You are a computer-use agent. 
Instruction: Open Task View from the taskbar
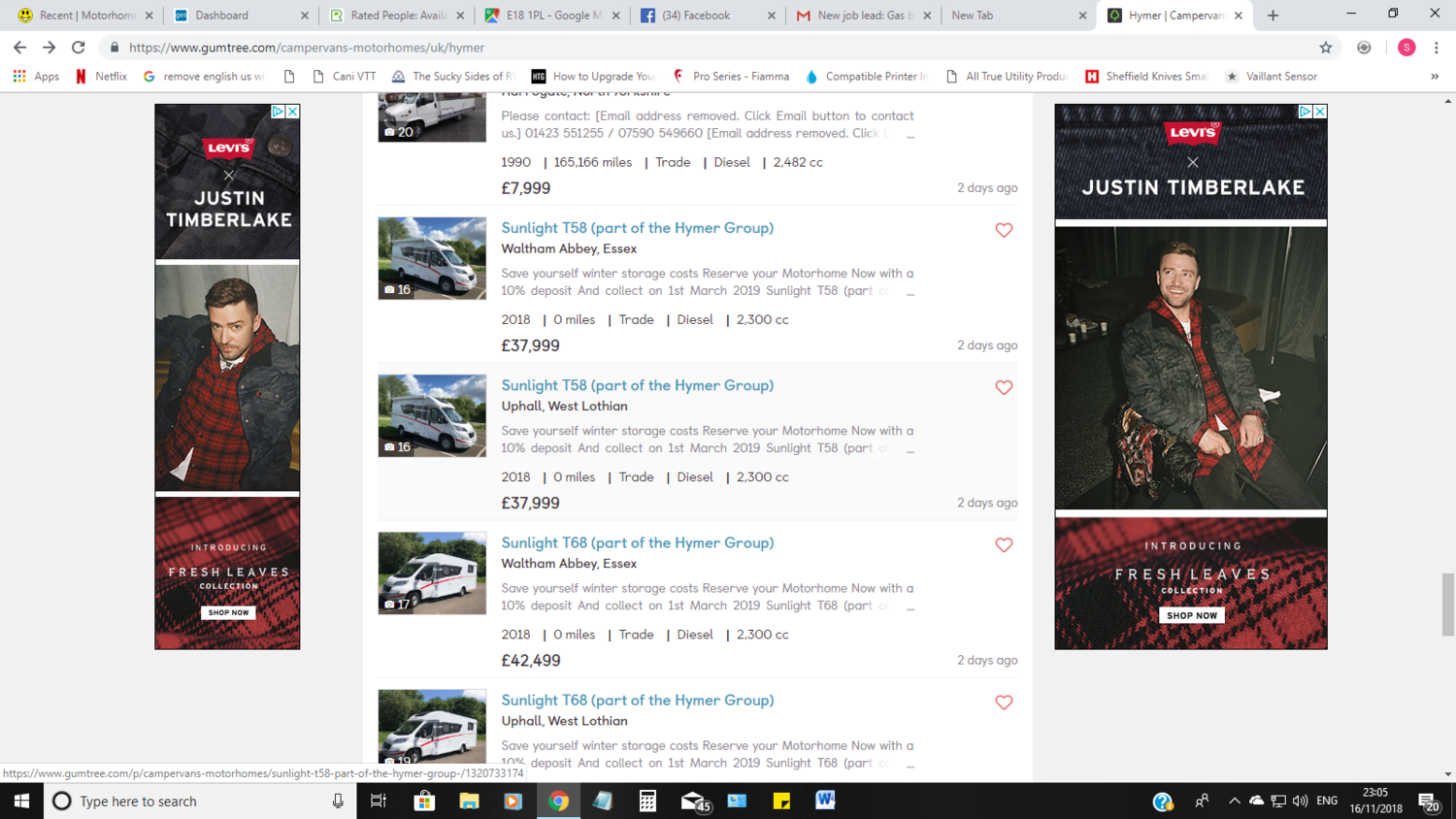pos(379,801)
